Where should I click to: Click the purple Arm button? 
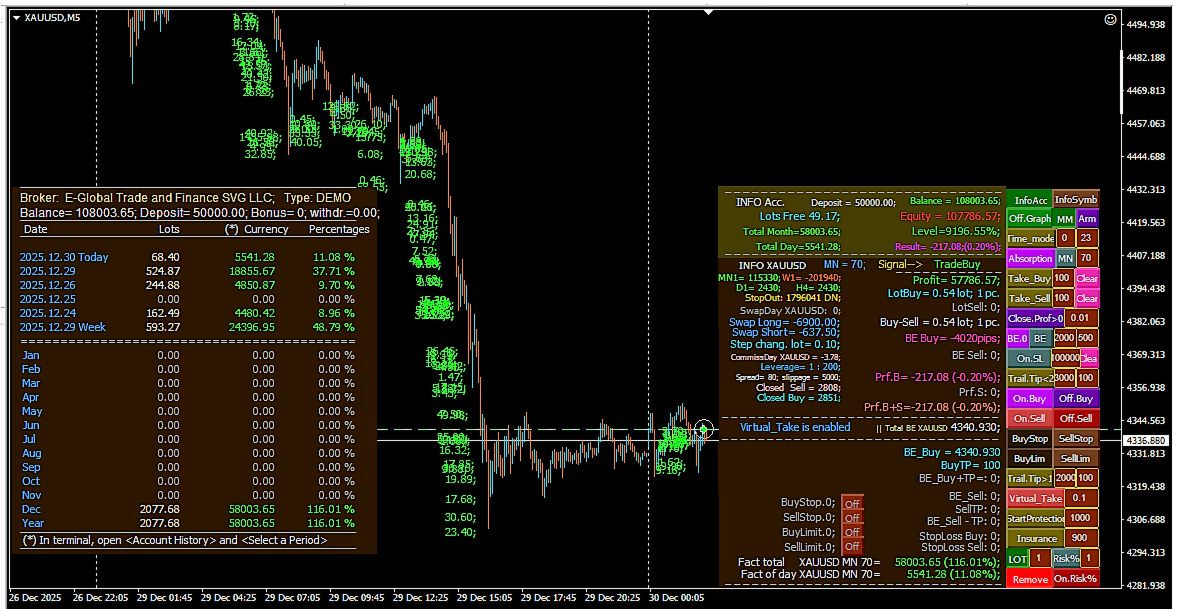tap(1087, 219)
